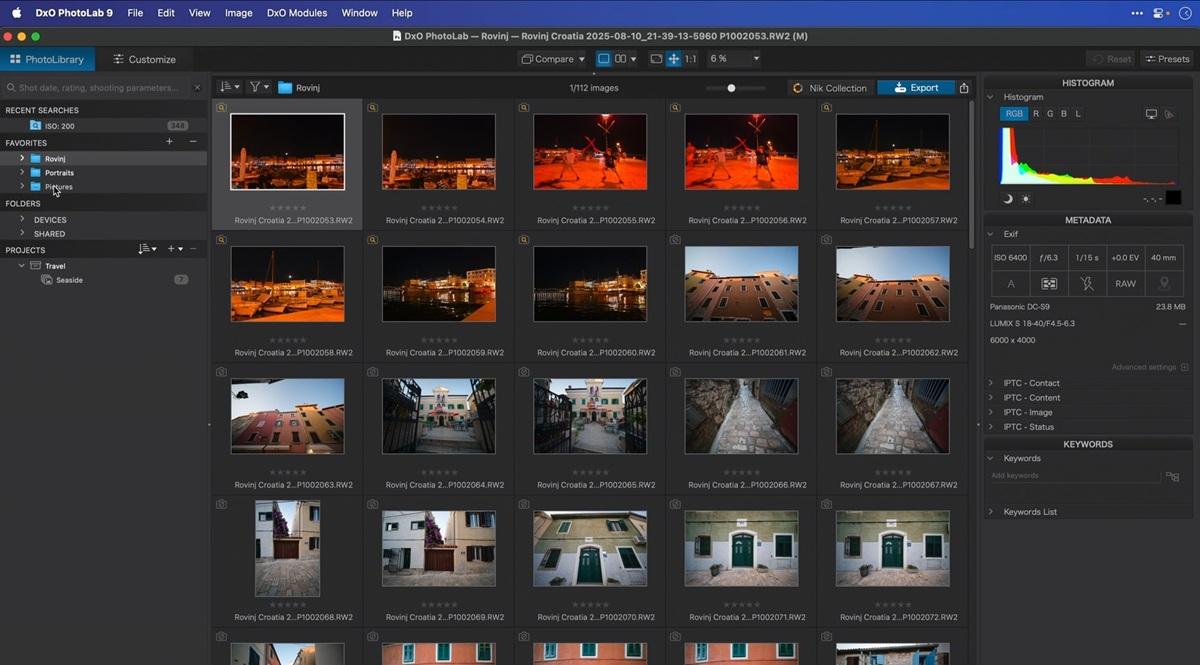Screen dimensions: 1200x665
Task: Collapse the Exif section
Action: click(991, 234)
